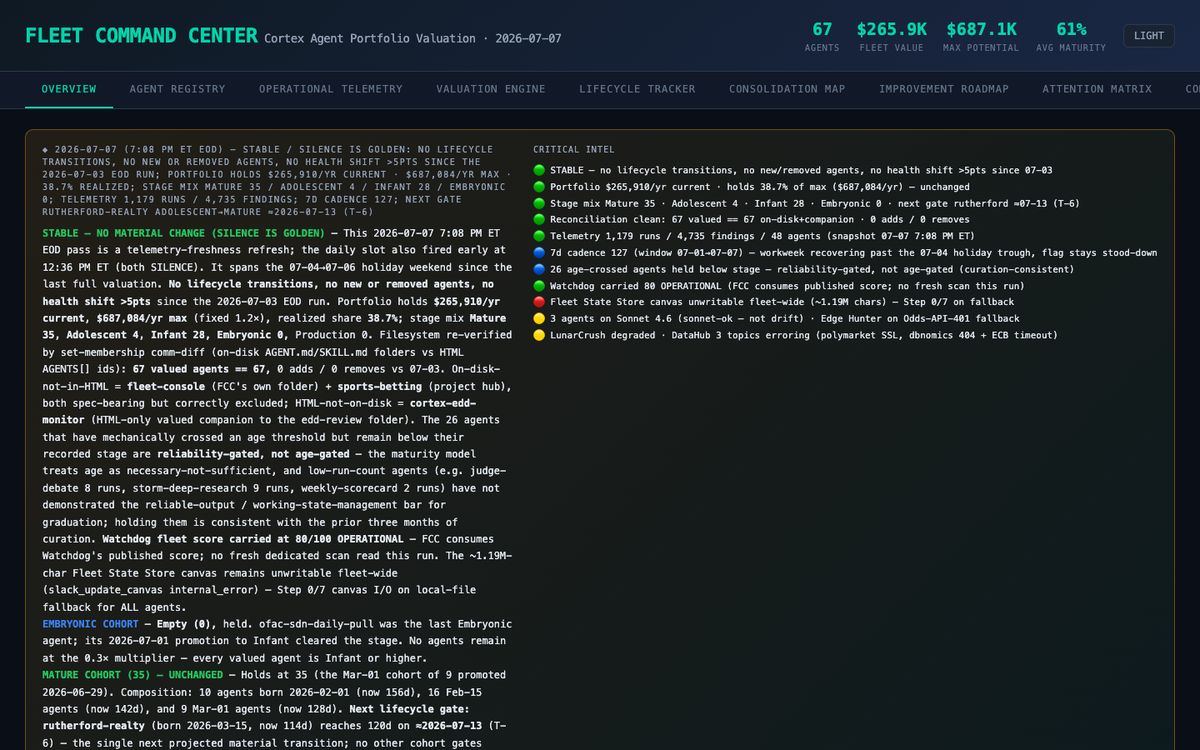Open the CONSOLIDATION MAP tab
The height and width of the screenshot is (750, 1200).
(x=787, y=89)
